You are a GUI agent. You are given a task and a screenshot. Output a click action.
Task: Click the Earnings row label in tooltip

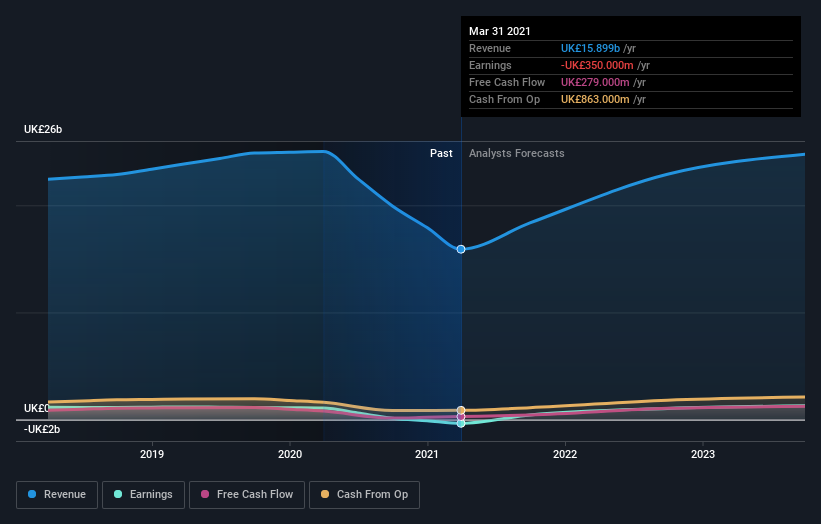490,65
